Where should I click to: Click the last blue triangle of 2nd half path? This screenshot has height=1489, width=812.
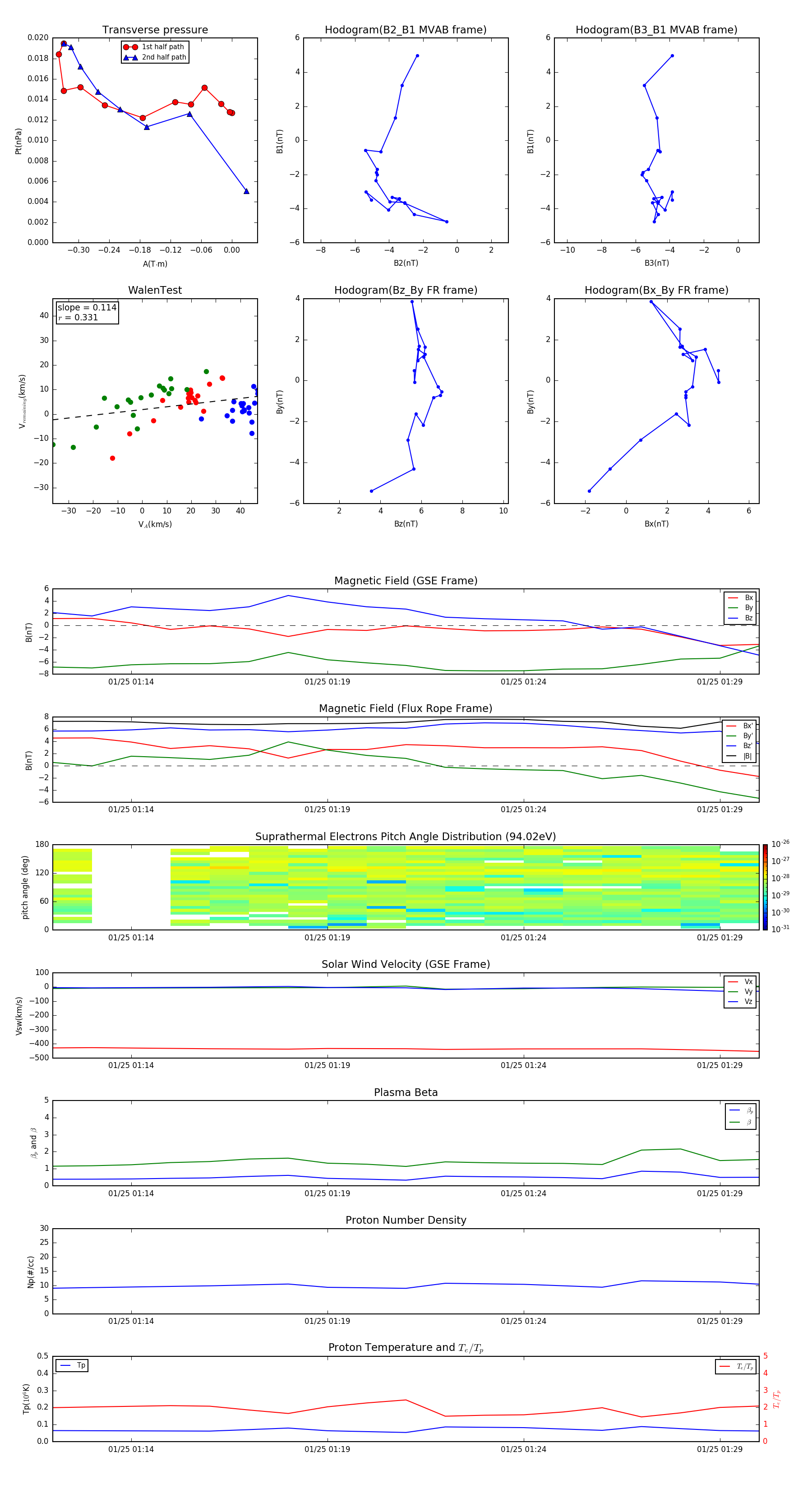click(x=246, y=191)
